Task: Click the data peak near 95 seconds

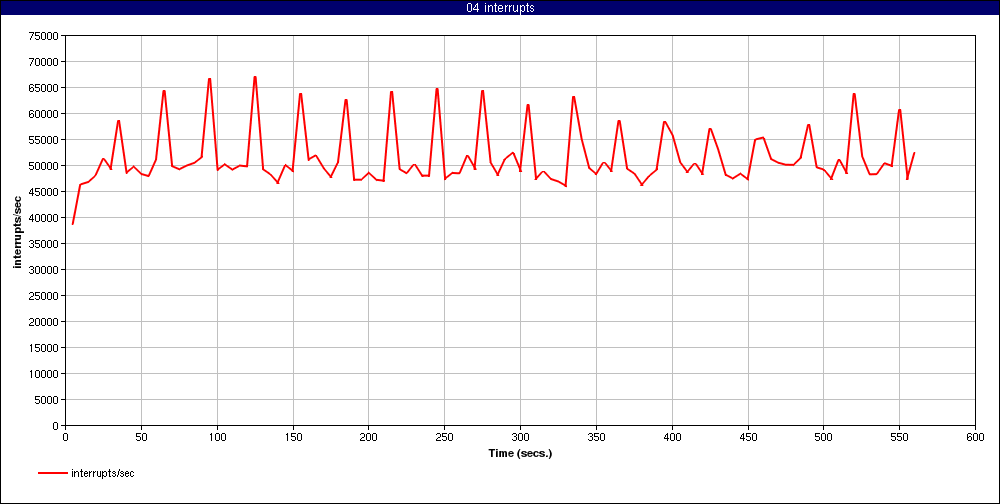Action: click(209, 79)
